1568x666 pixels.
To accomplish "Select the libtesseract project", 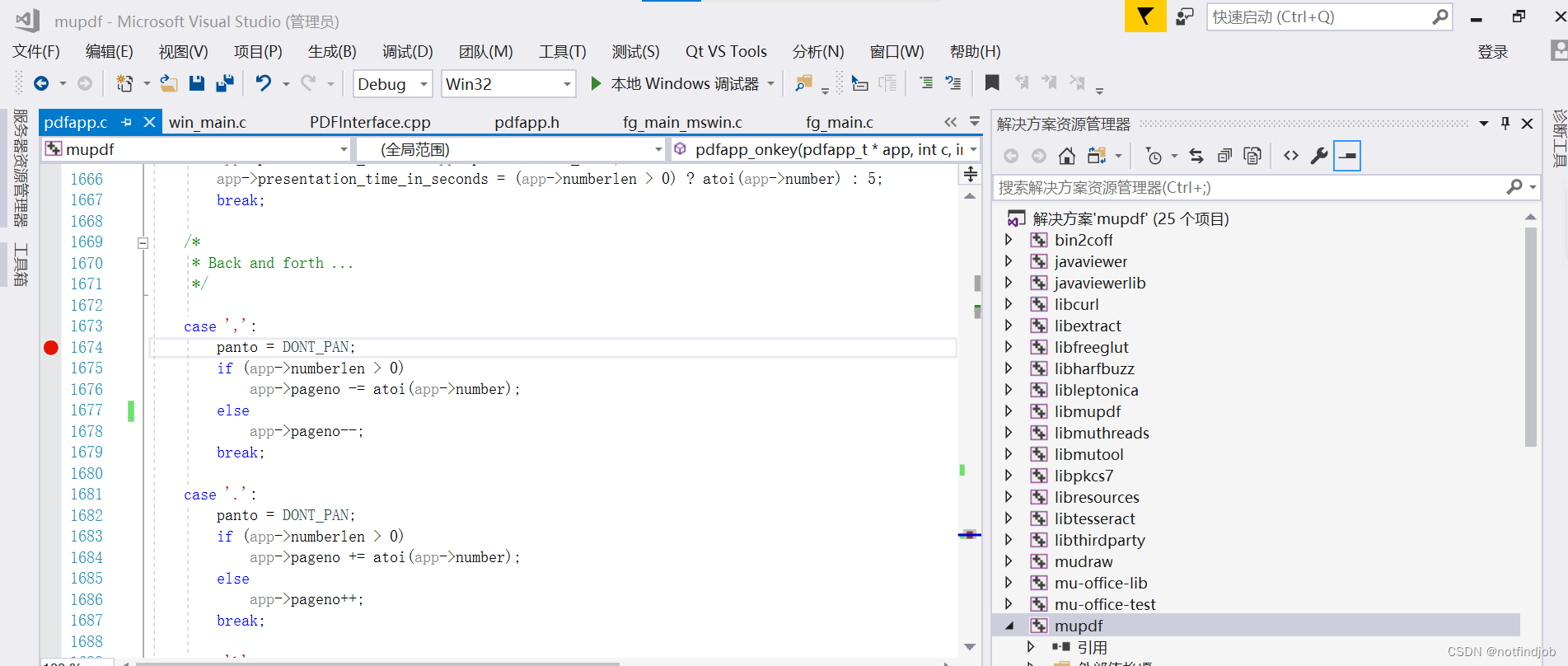I will coord(1094,518).
